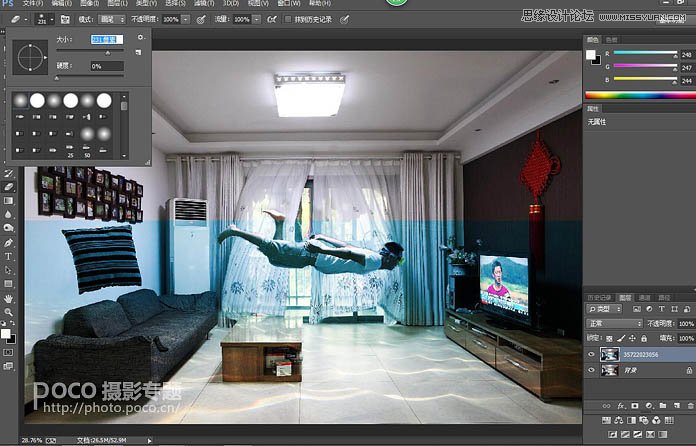This screenshot has height=446, width=696.
Task: Toggle erase to history checkbox
Action: 288,20
